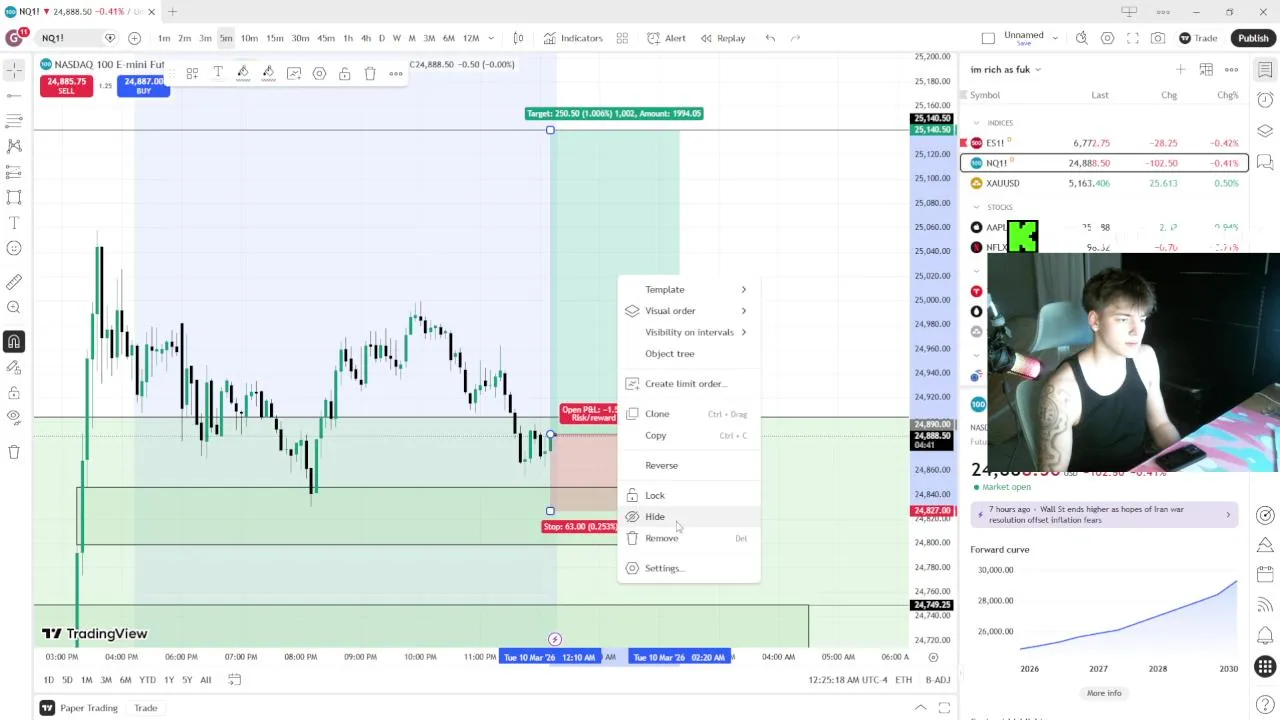Collapse the STOCKS watchlist section
The width and height of the screenshot is (1280, 720).
(977, 207)
